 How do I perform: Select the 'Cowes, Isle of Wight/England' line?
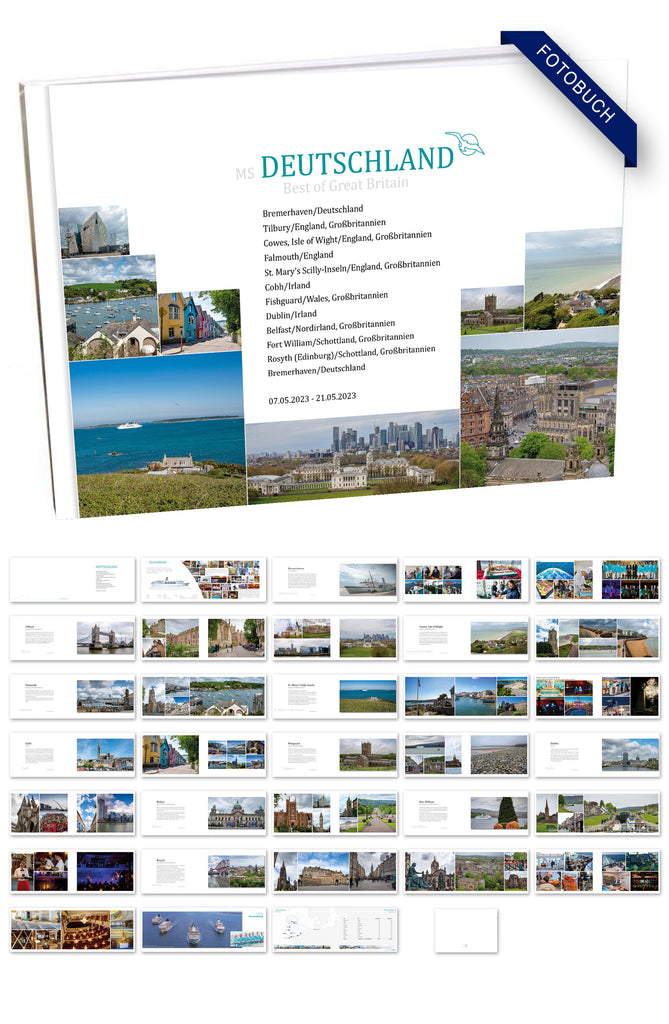pos(348,238)
